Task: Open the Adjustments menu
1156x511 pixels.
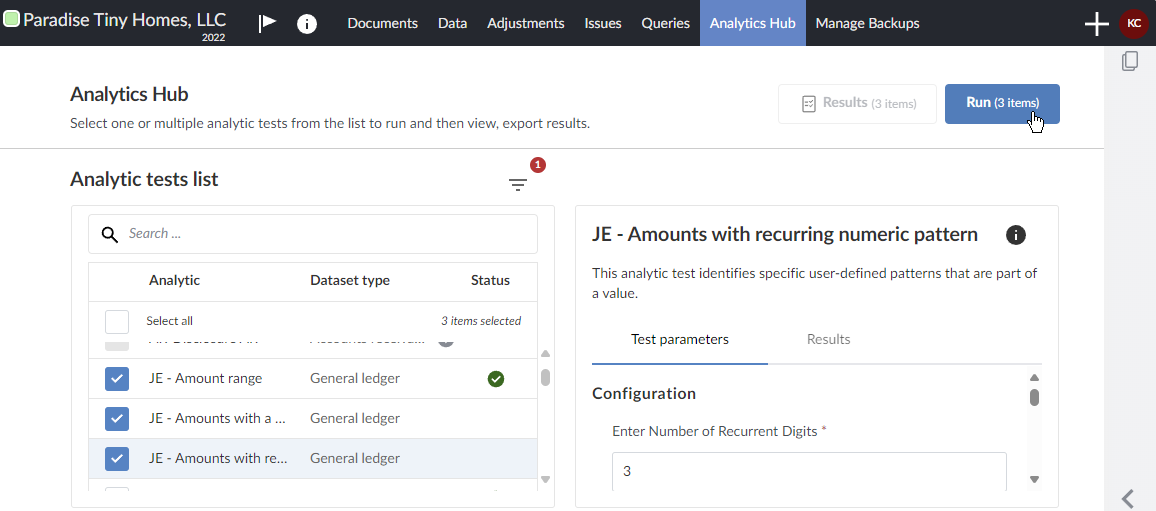Action: coord(525,23)
